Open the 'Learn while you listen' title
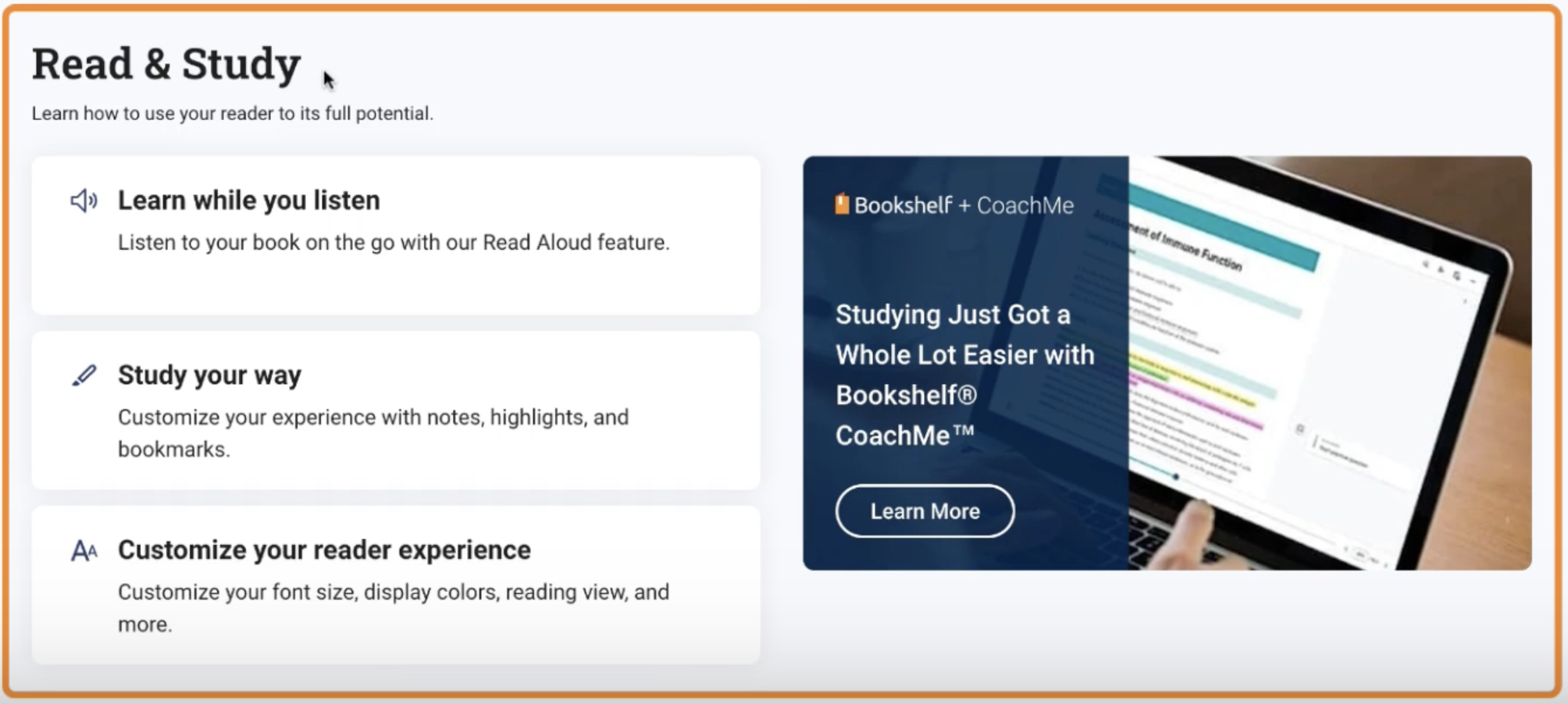 248,201
